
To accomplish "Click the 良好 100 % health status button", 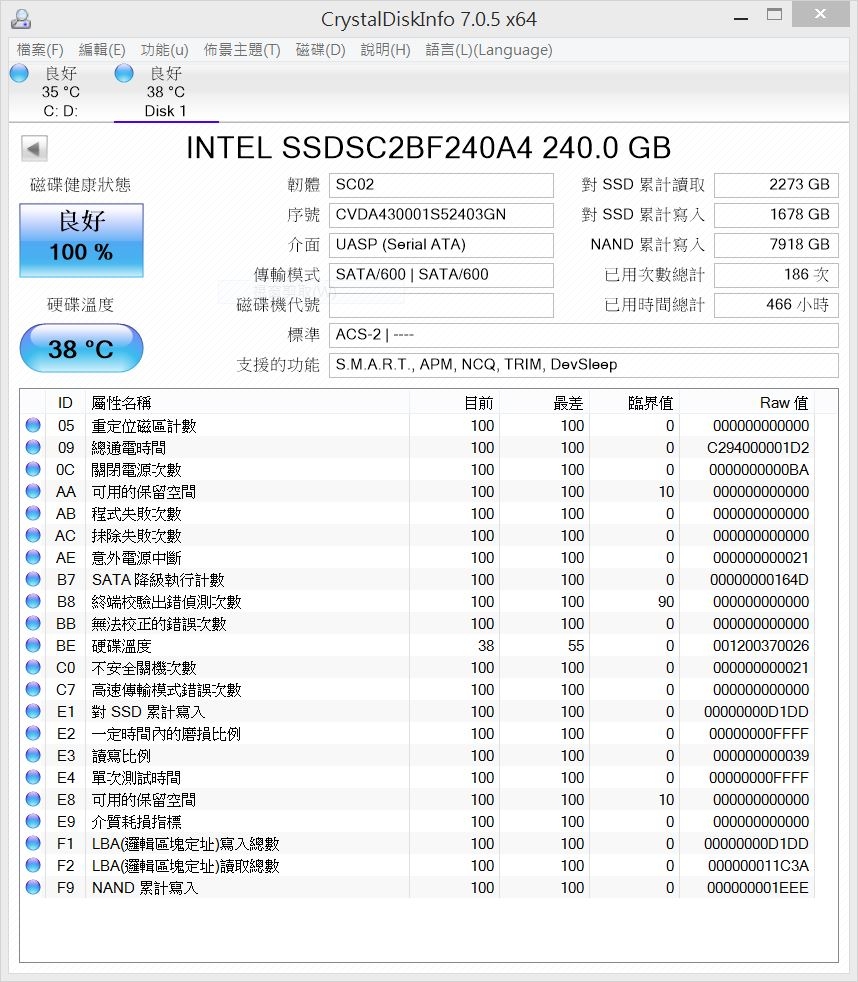I will coord(81,240).
